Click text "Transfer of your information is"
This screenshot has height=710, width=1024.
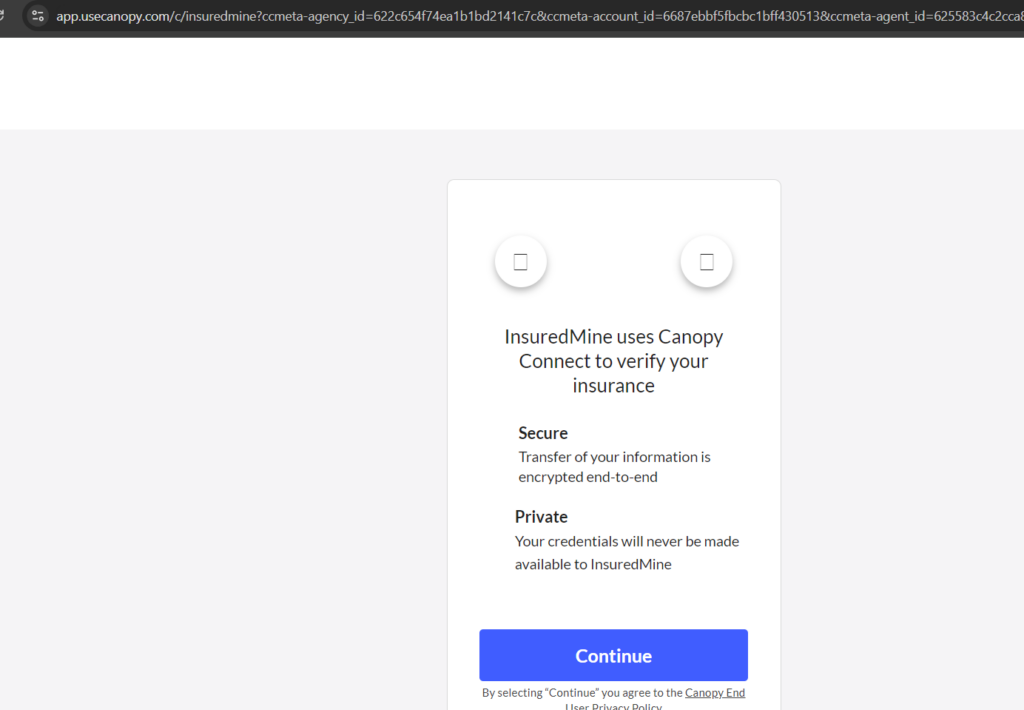[615, 457]
